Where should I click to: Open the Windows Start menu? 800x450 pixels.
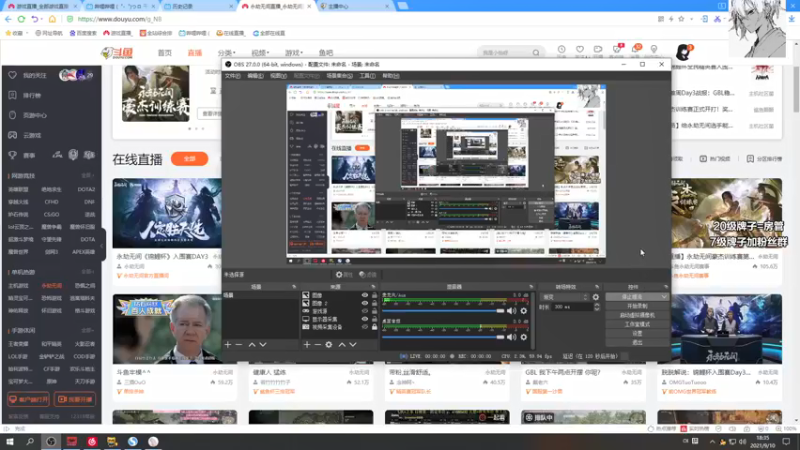[10, 441]
